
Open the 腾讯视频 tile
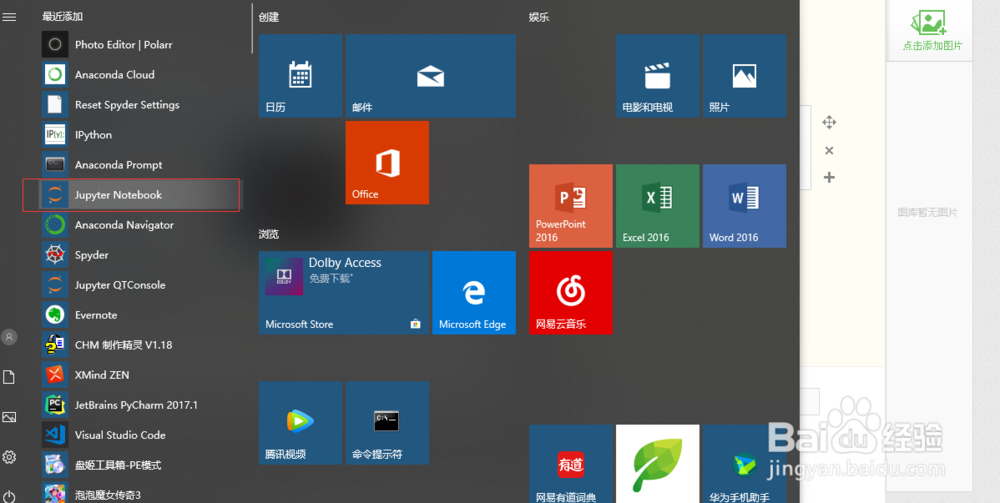coord(300,423)
